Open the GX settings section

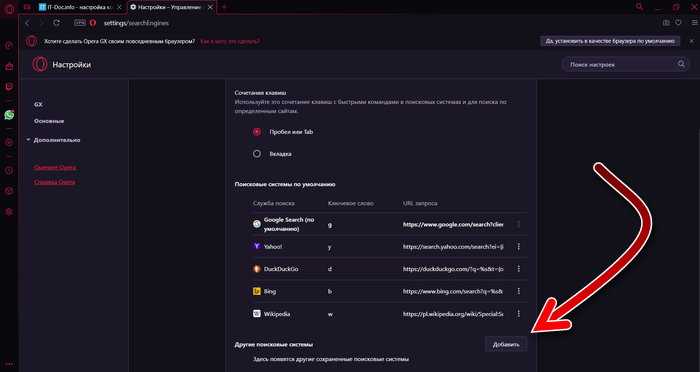click(38, 104)
